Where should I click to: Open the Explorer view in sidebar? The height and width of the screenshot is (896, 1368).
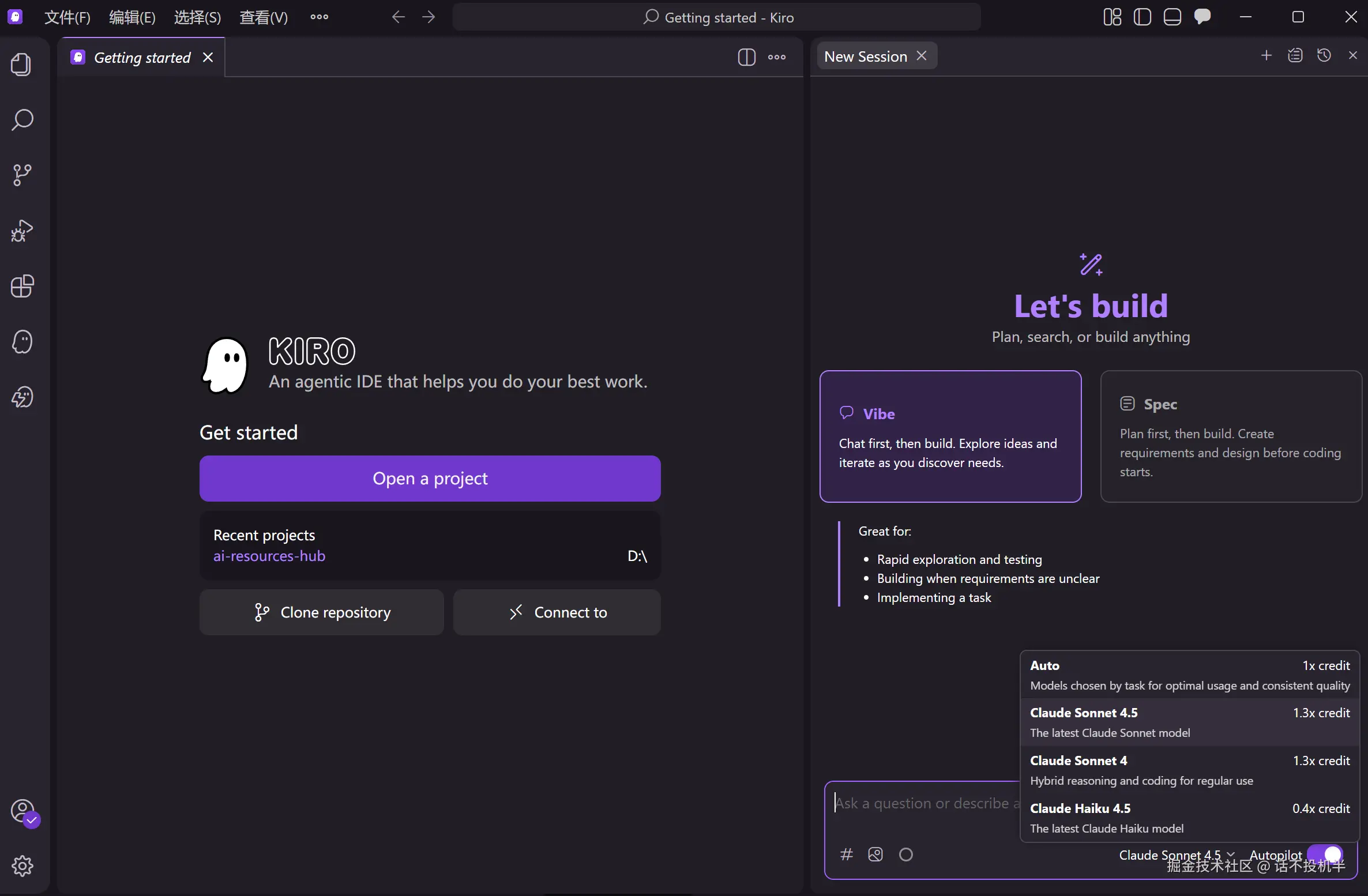point(22,64)
